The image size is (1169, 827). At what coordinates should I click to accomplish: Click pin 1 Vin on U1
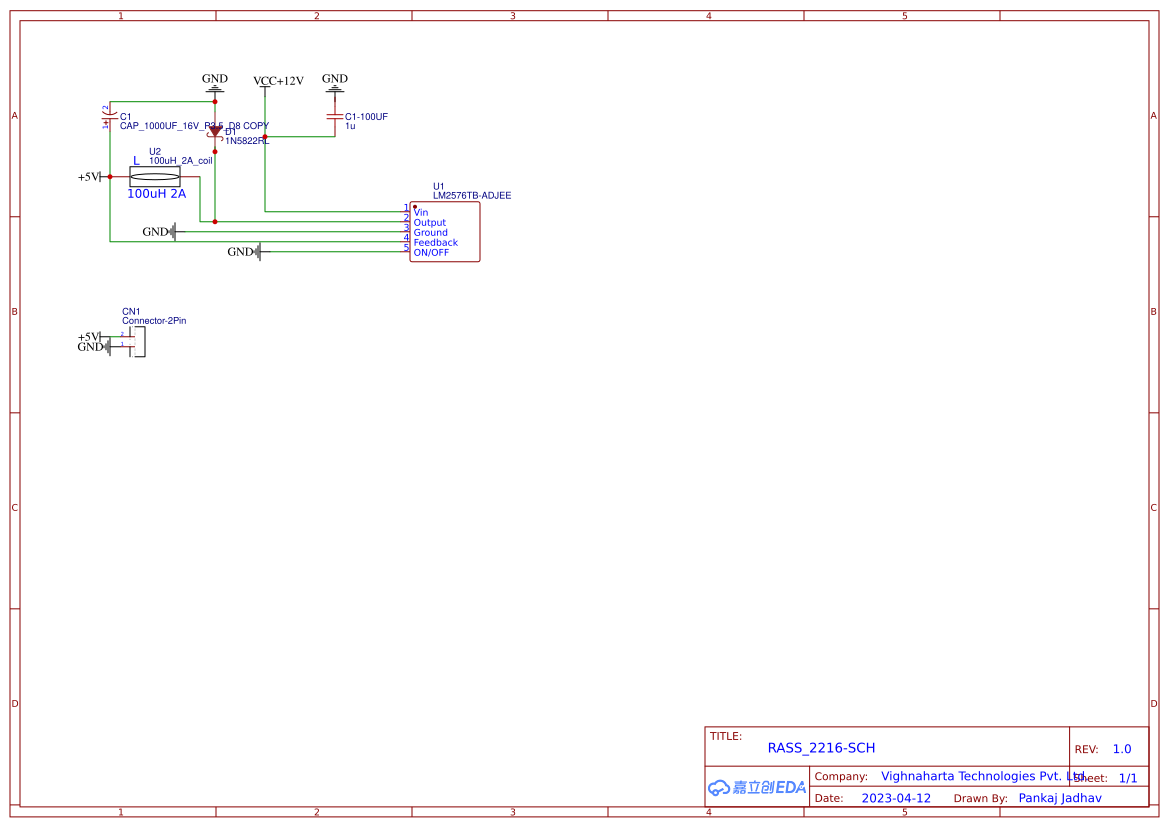point(409,212)
